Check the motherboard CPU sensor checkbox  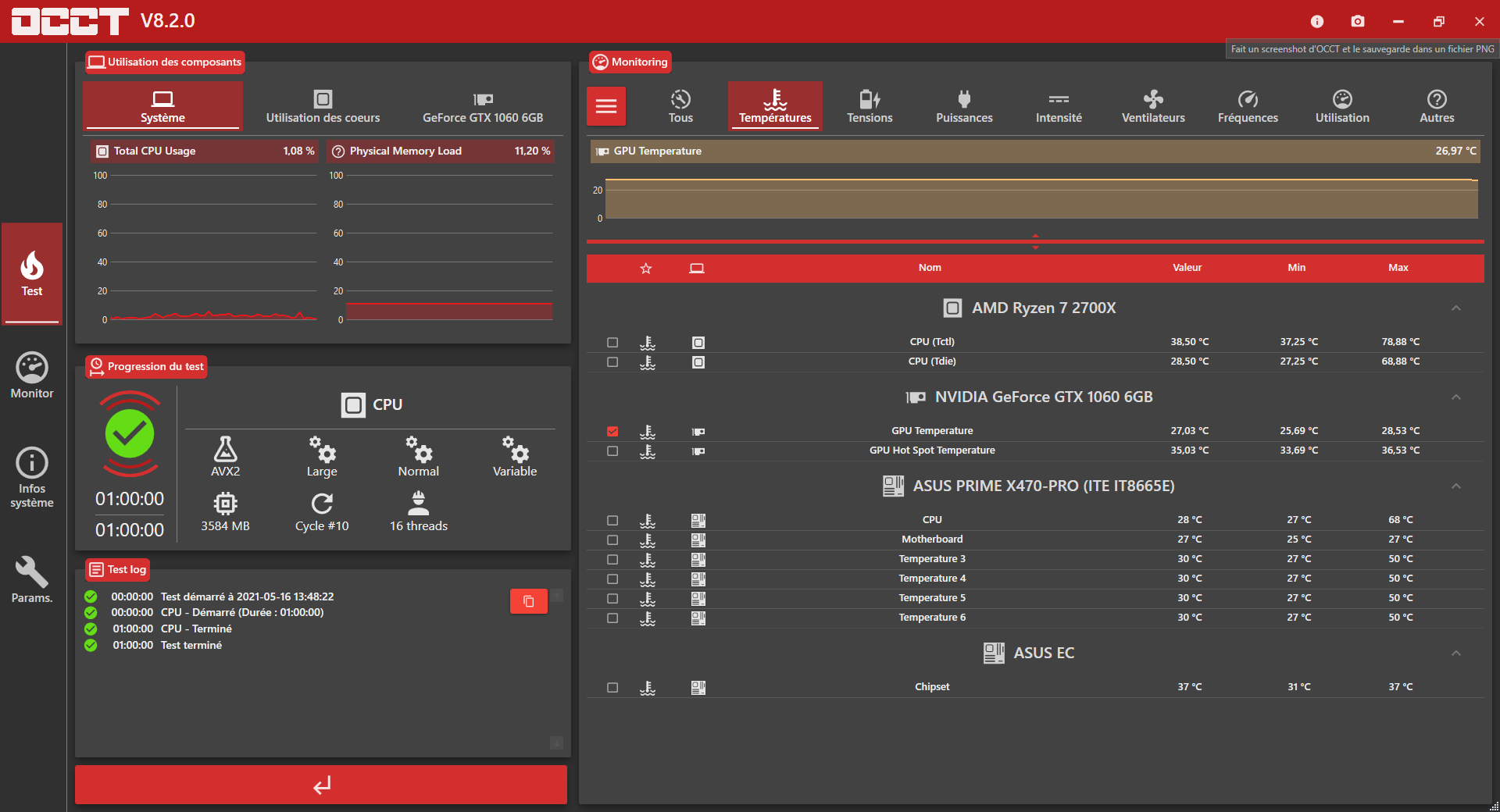pos(612,521)
